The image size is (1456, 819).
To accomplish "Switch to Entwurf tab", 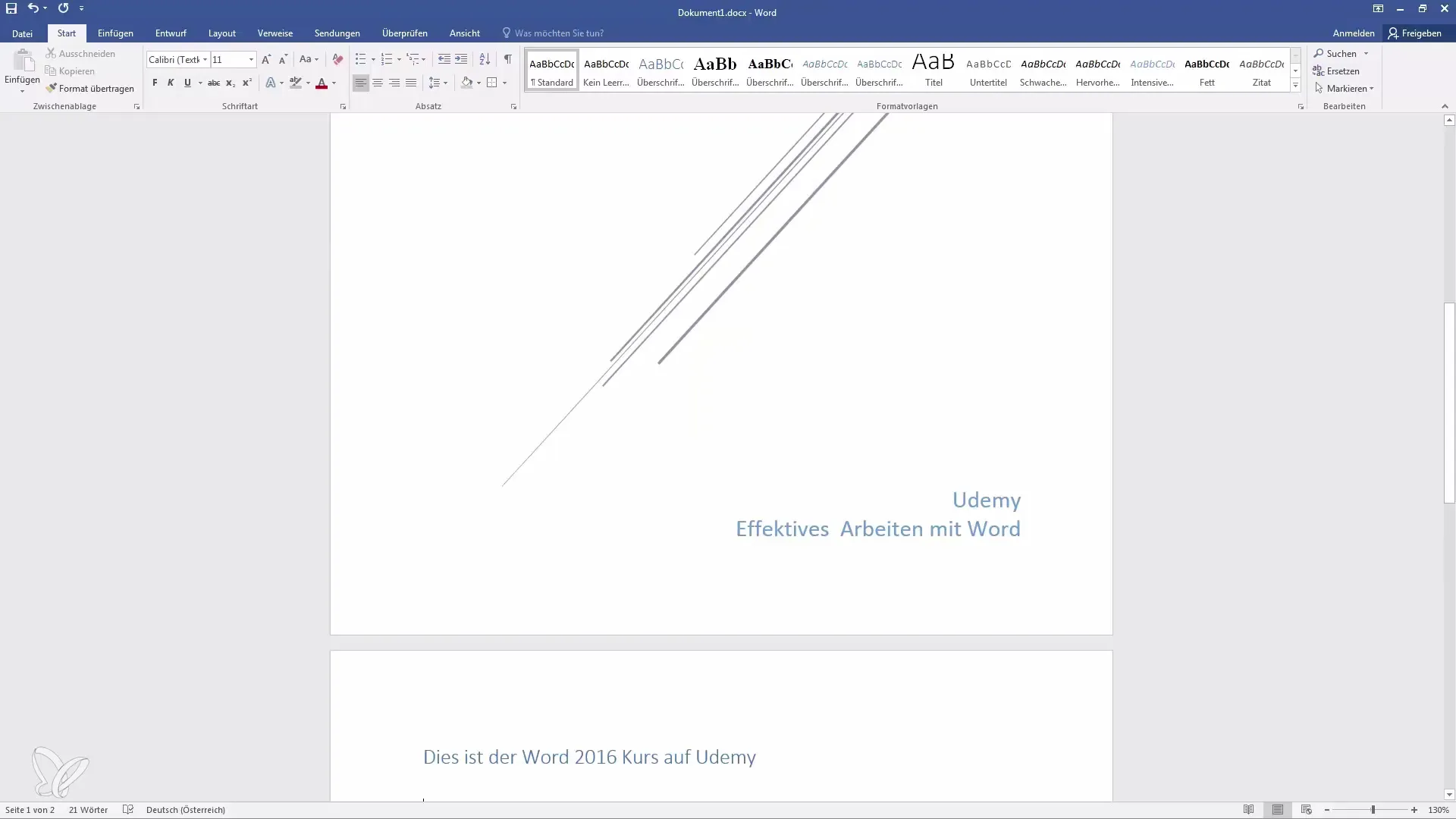I will (x=171, y=33).
